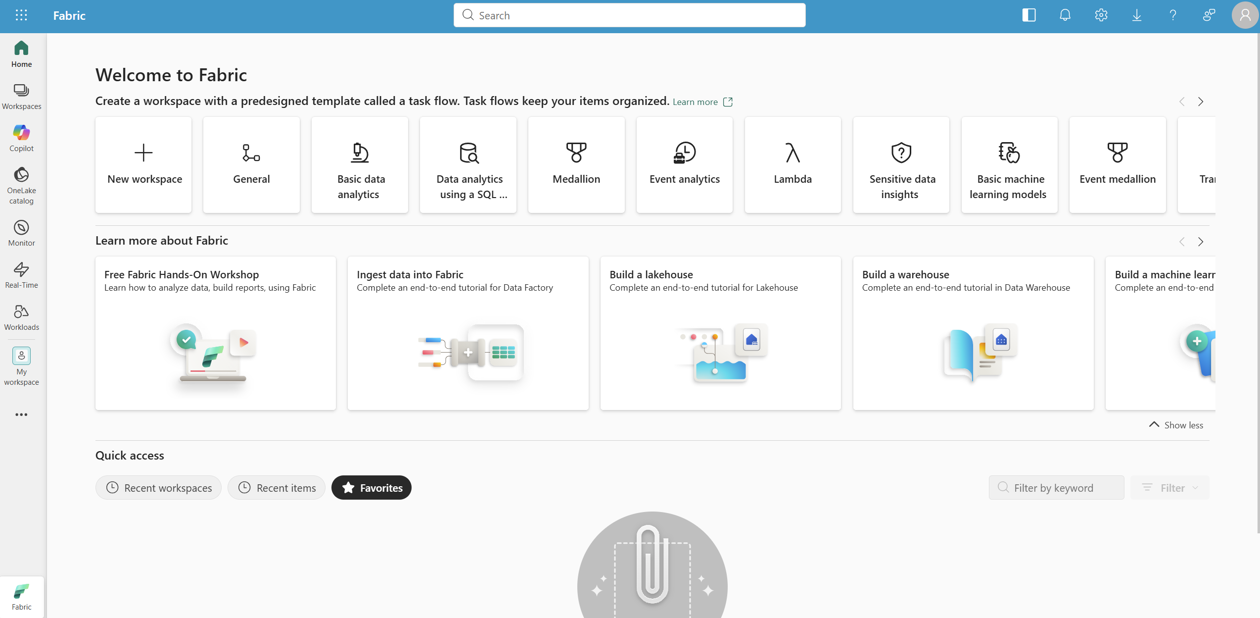1260x618 pixels.
Task: Go to Monitor in the left navigation
Action: click(x=21, y=233)
